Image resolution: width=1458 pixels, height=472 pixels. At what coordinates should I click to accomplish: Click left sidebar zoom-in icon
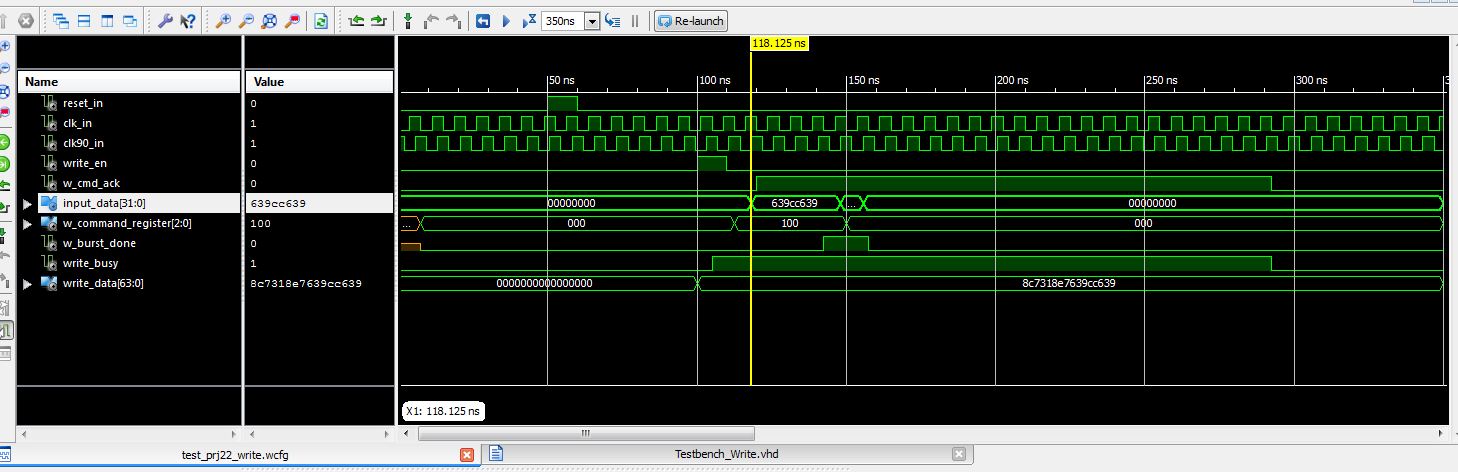click(x=5, y=46)
